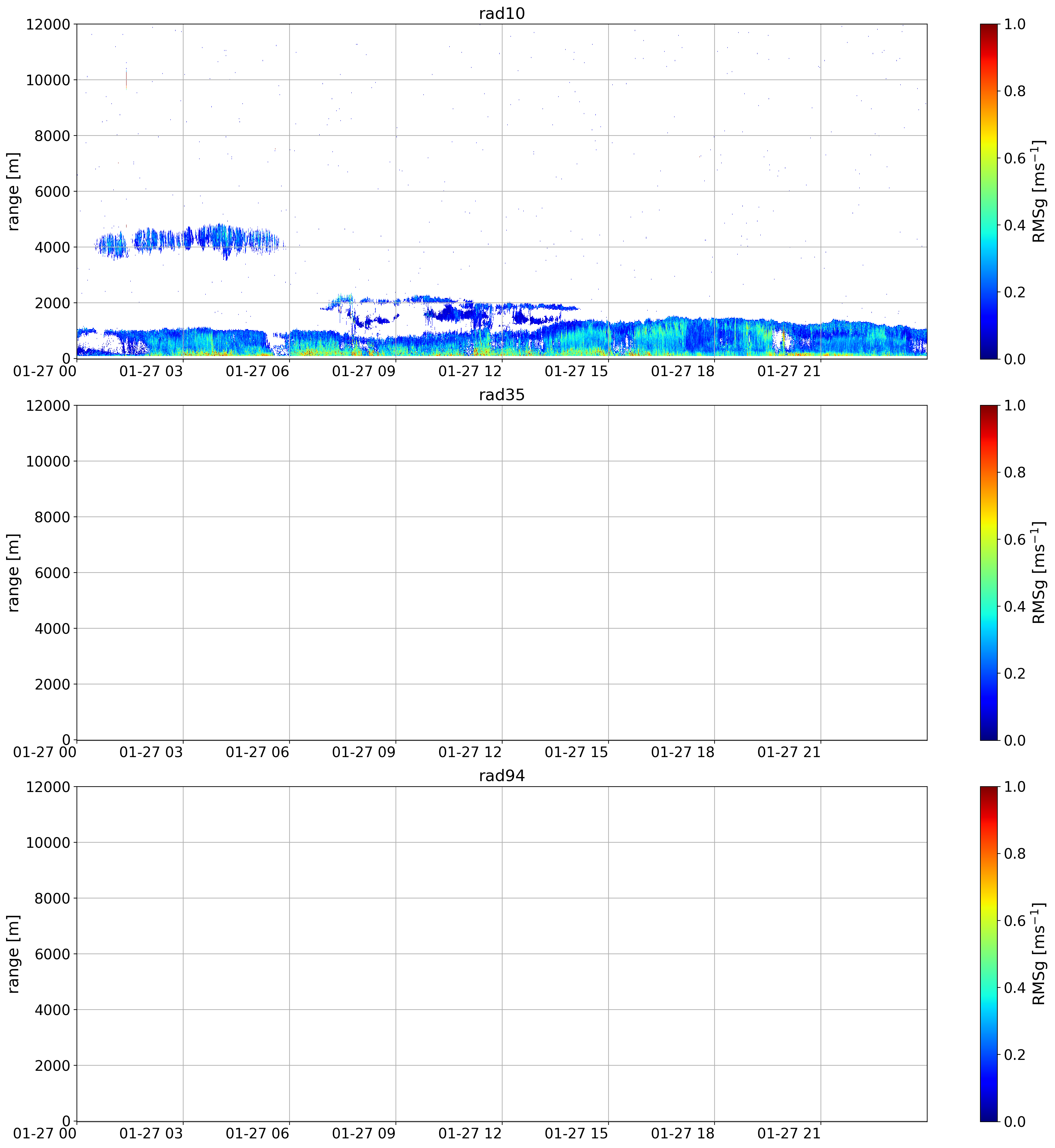Click the 6000 range tick of rad10 plot
Screen dimensions: 1055x1148
pos(53,191)
